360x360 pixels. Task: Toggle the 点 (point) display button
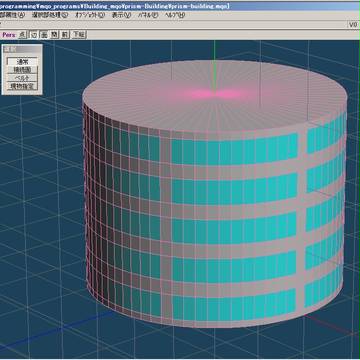pyautogui.click(x=22, y=35)
